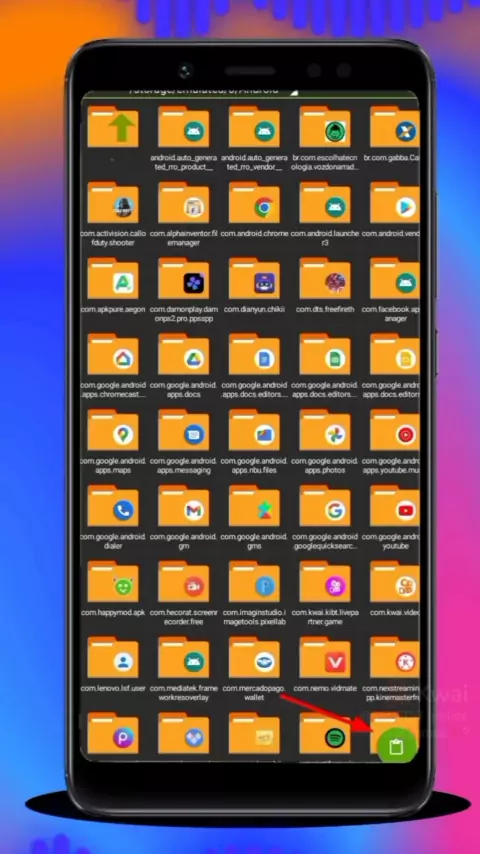Open com.google.android.apps.messaging folder

point(184,430)
